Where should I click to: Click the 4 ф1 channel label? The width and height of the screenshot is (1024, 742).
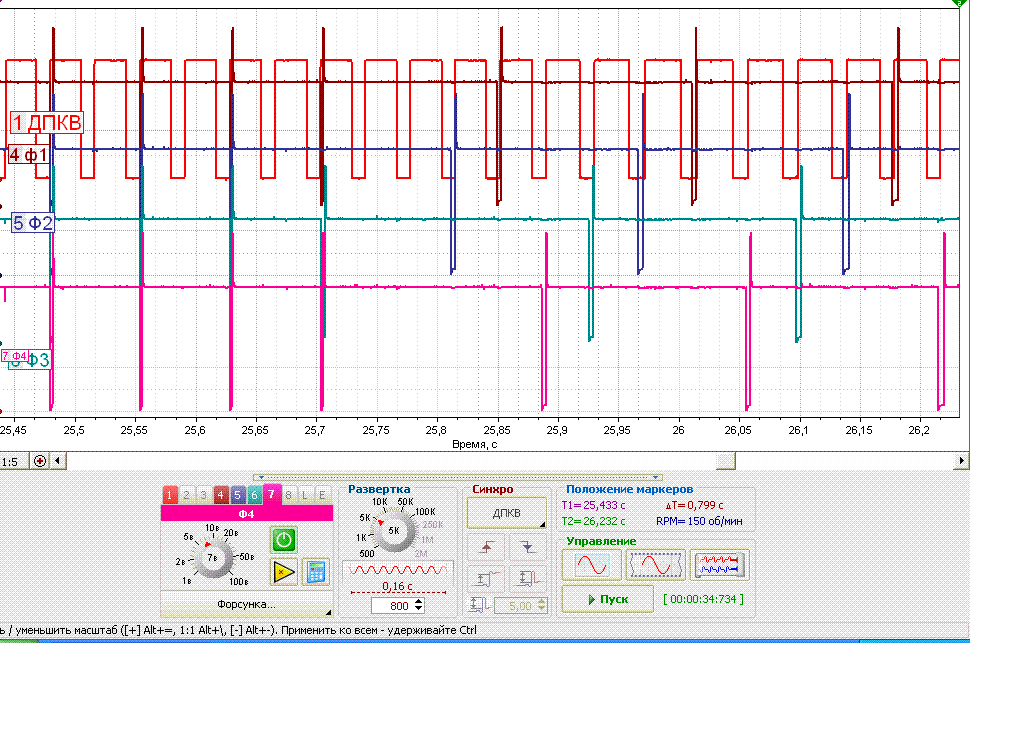[x=29, y=155]
